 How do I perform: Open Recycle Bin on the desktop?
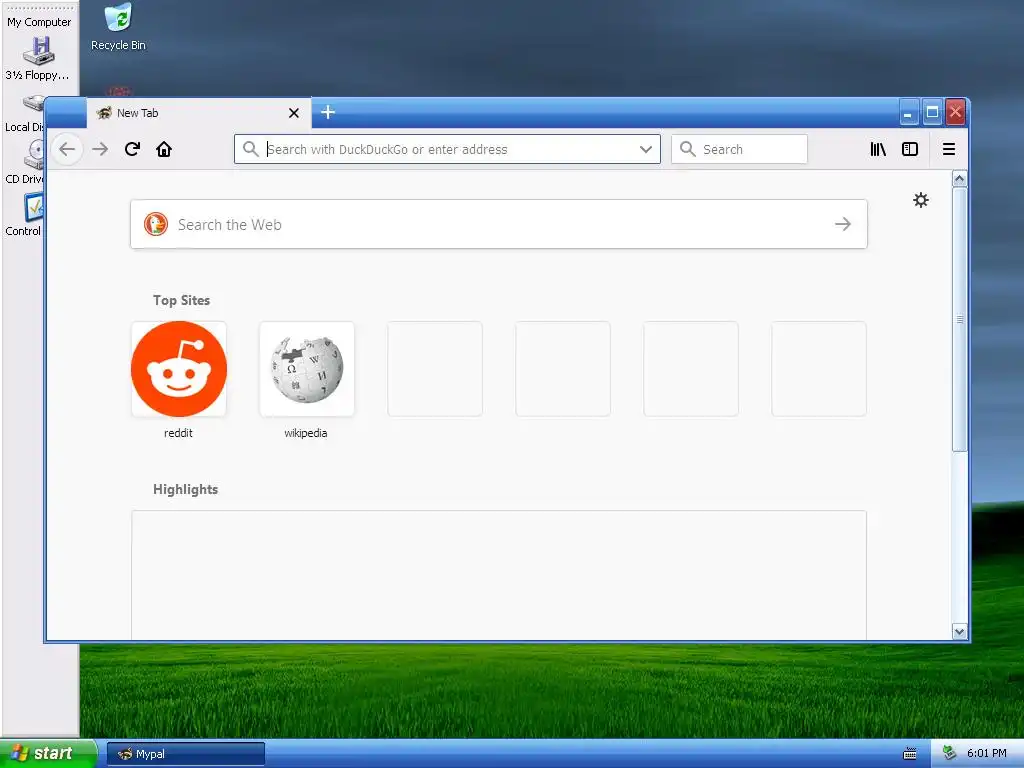coord(118,27)
